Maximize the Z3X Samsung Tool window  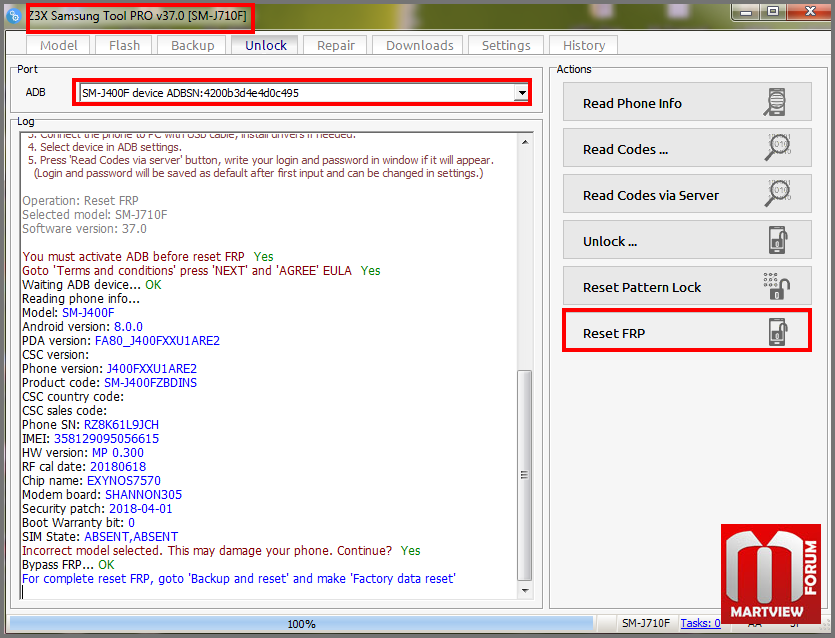pyautogui.click(x=773, y=12)
